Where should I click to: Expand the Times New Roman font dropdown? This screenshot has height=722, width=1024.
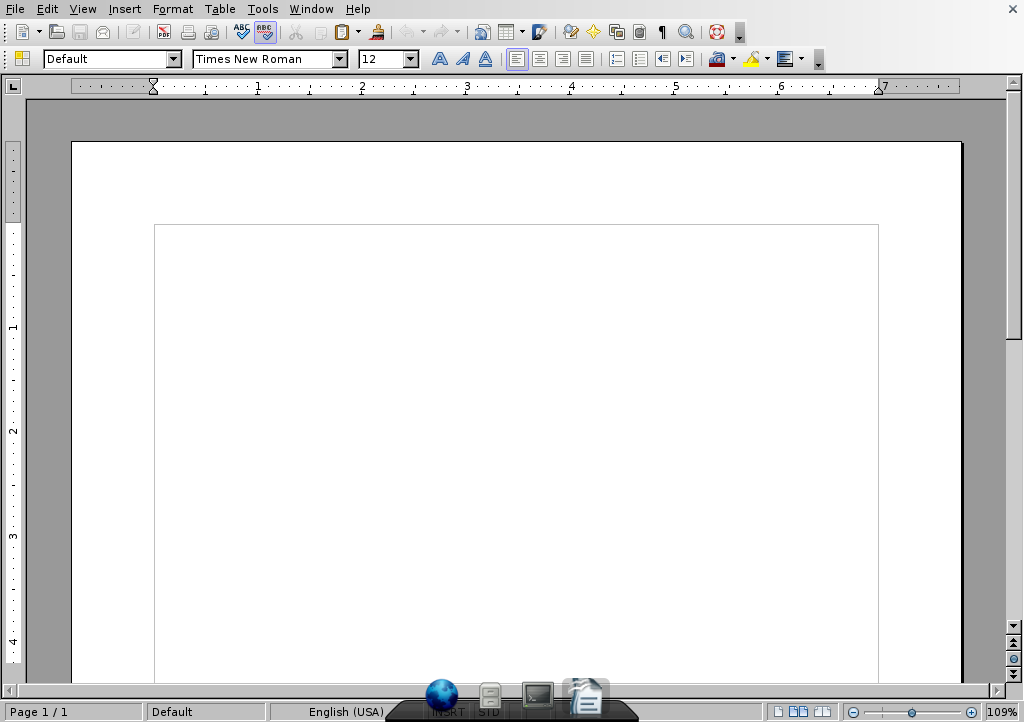340,59
